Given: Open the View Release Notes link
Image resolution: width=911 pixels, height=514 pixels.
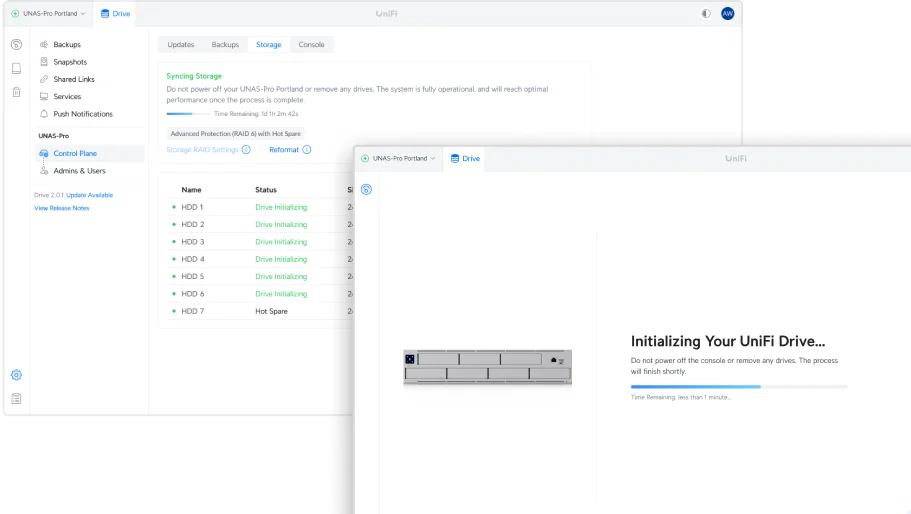Looking at the screenshot, I should (62, 208).
